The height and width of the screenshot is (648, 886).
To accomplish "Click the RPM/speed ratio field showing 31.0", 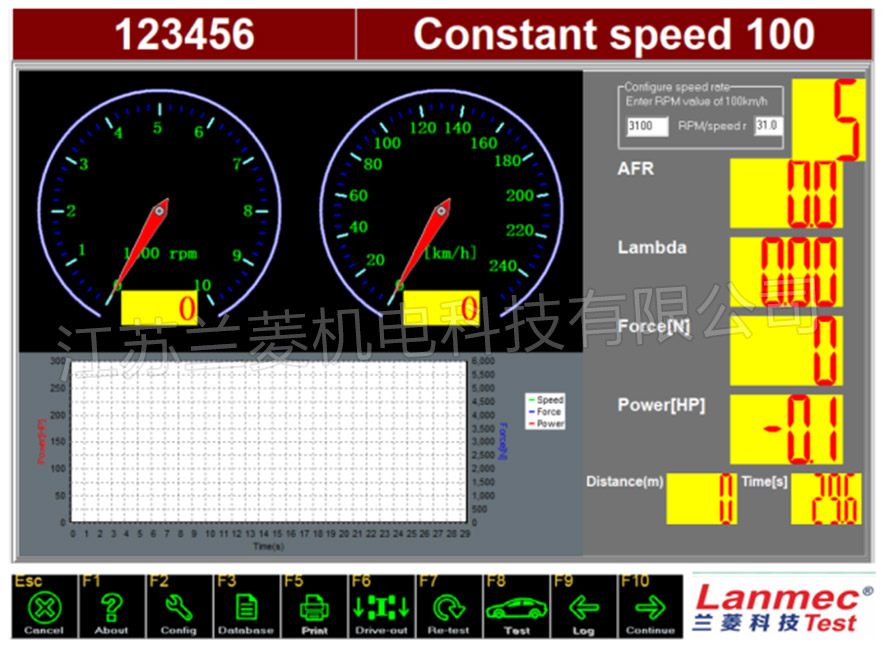I will tap(768, 126).
